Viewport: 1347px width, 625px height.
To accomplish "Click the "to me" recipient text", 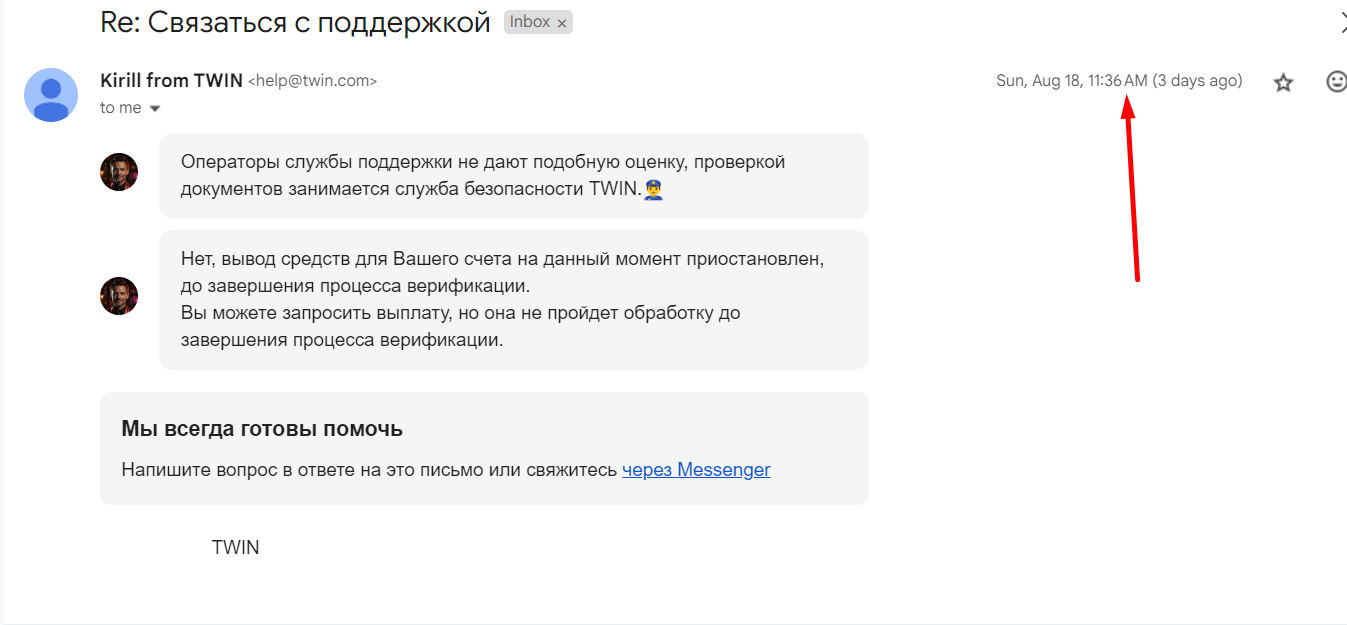I will pyautogui.click(x=121, y=108).
